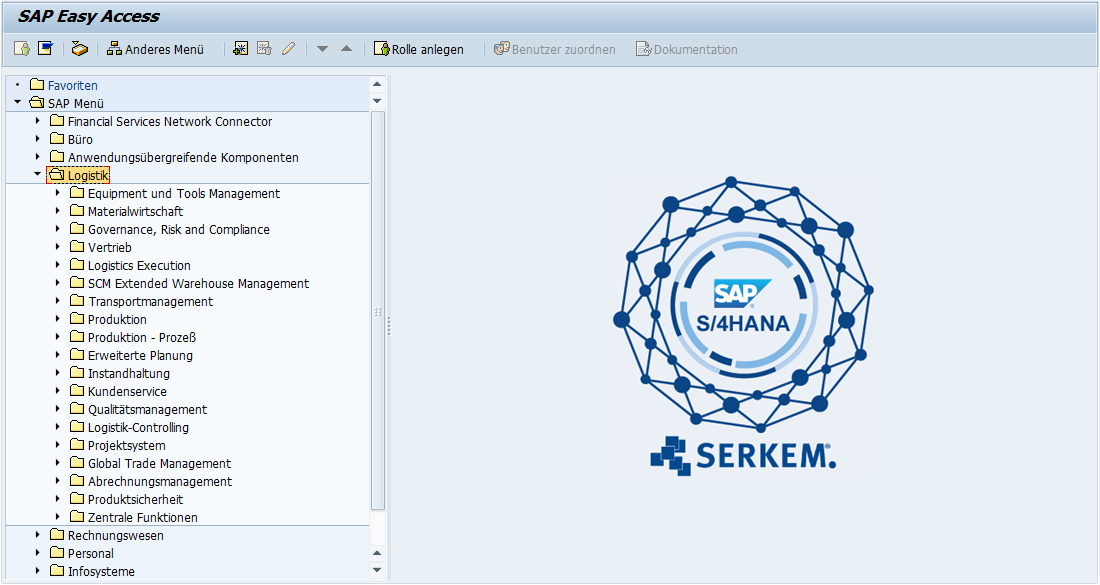Collapse the SAP Menü root node
The height and width of the screenshot is (585, 1100).
pyautogui.click(x=17, y=103)
